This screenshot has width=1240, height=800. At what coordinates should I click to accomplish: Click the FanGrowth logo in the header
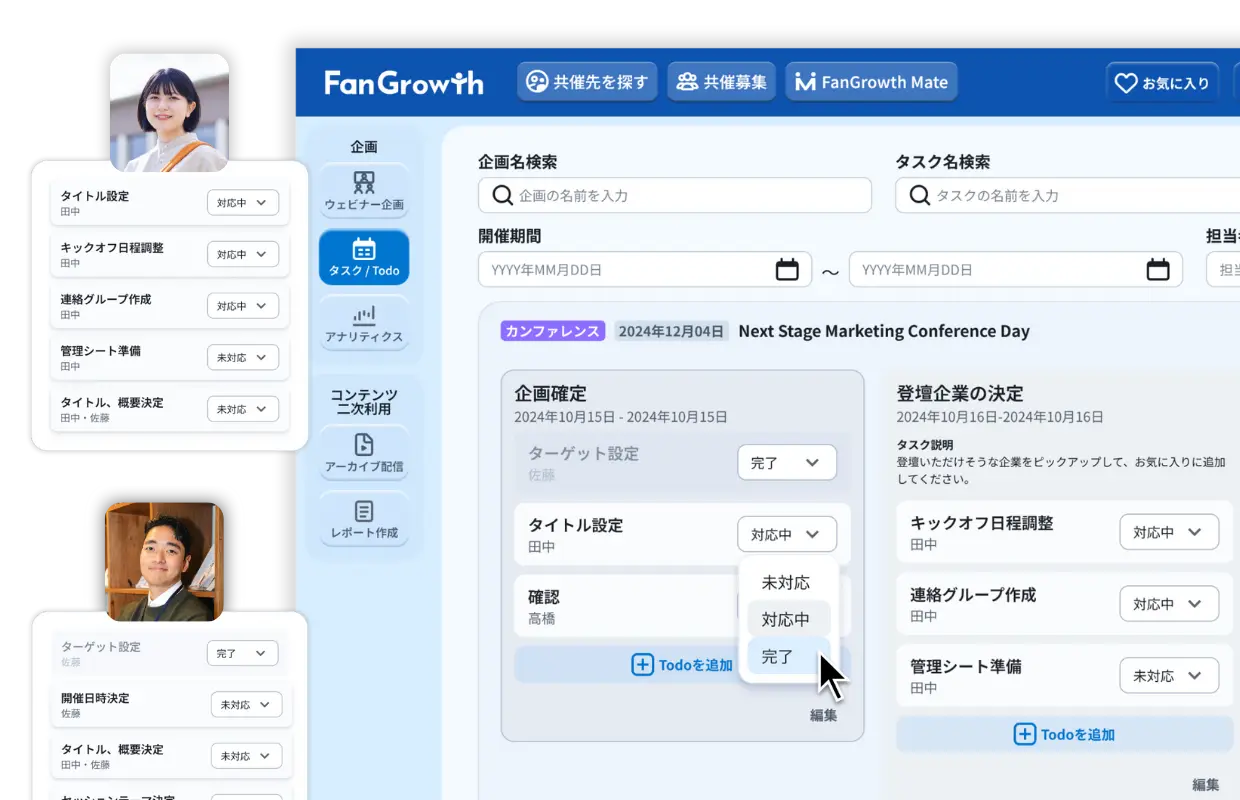click(404, 82)
